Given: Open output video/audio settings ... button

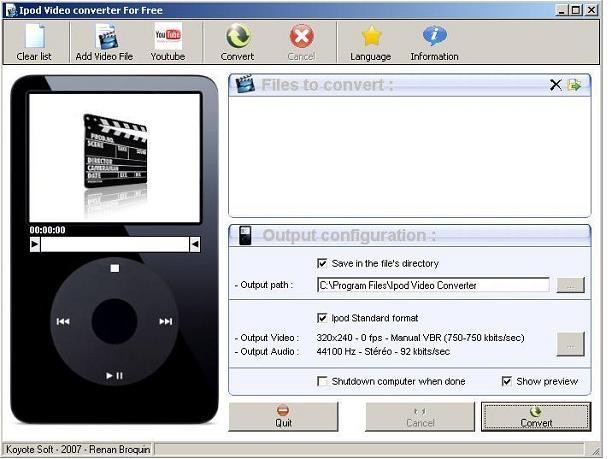Looking at the screenshot, I should pos(570,344).
